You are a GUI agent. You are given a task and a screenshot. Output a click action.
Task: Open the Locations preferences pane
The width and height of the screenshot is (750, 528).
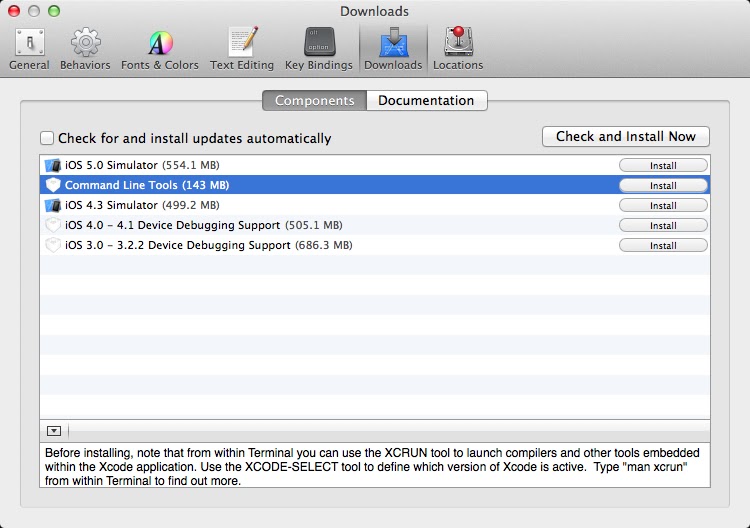(x=458, y=49)
